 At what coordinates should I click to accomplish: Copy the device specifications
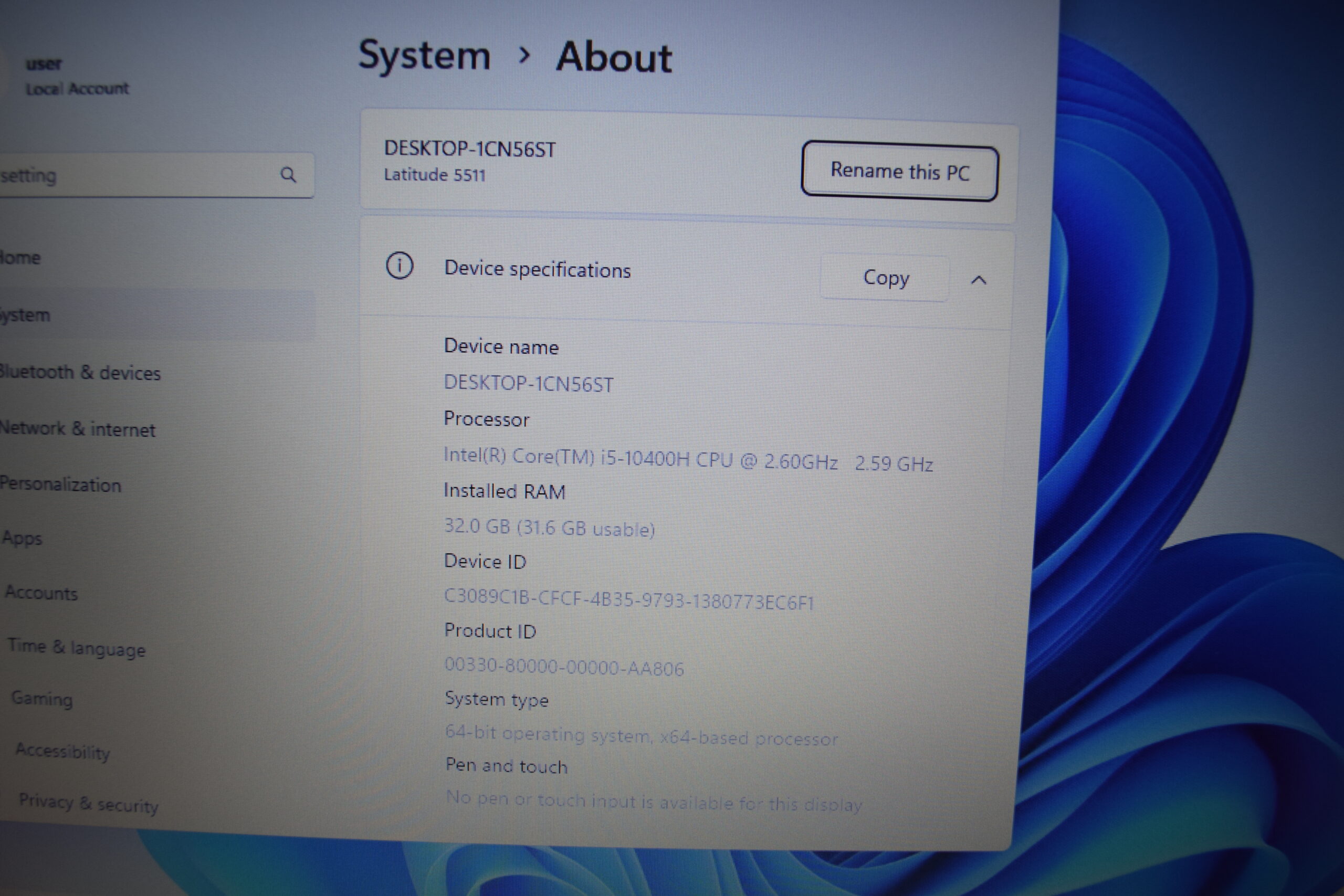(x=885, y=278)
